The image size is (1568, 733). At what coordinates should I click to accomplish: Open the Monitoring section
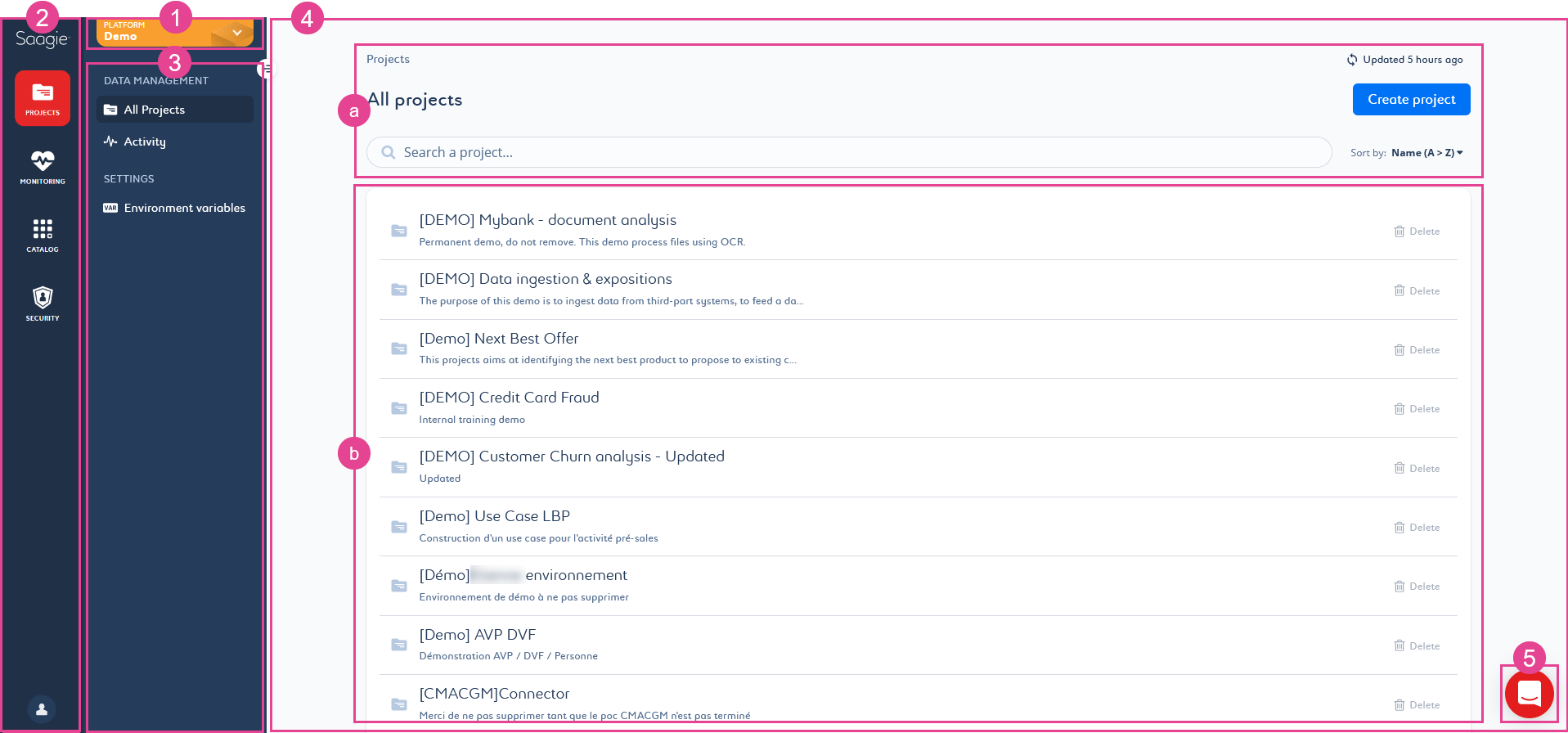43,167
